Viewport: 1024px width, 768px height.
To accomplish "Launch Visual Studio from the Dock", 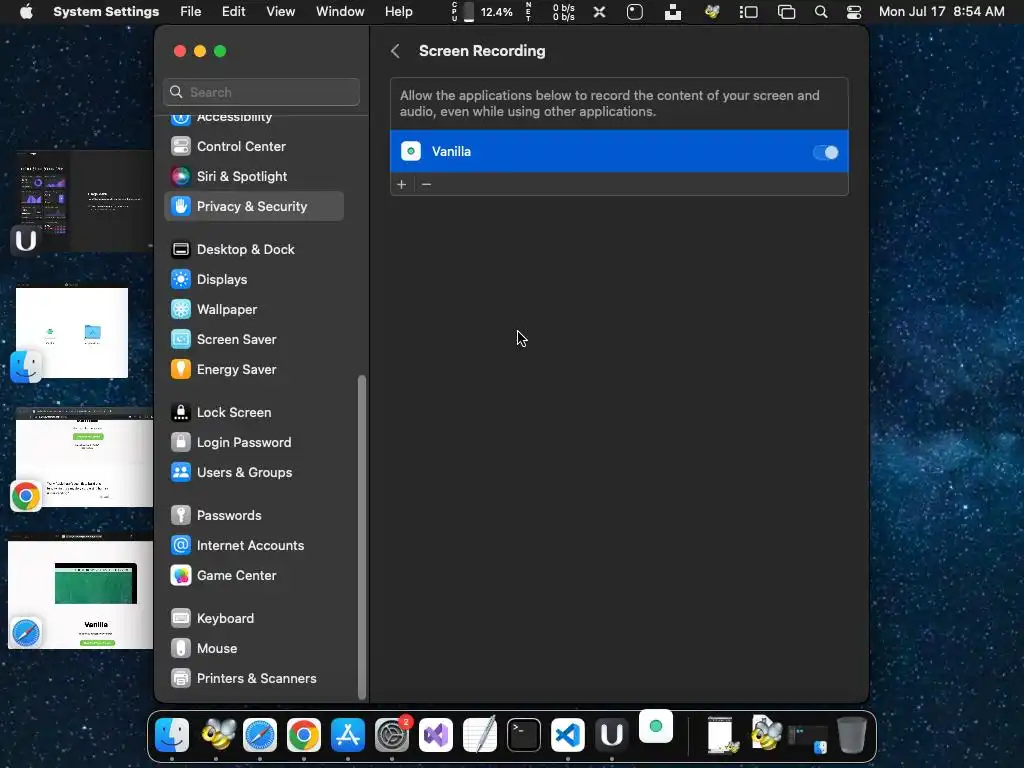I will [436, 735].
